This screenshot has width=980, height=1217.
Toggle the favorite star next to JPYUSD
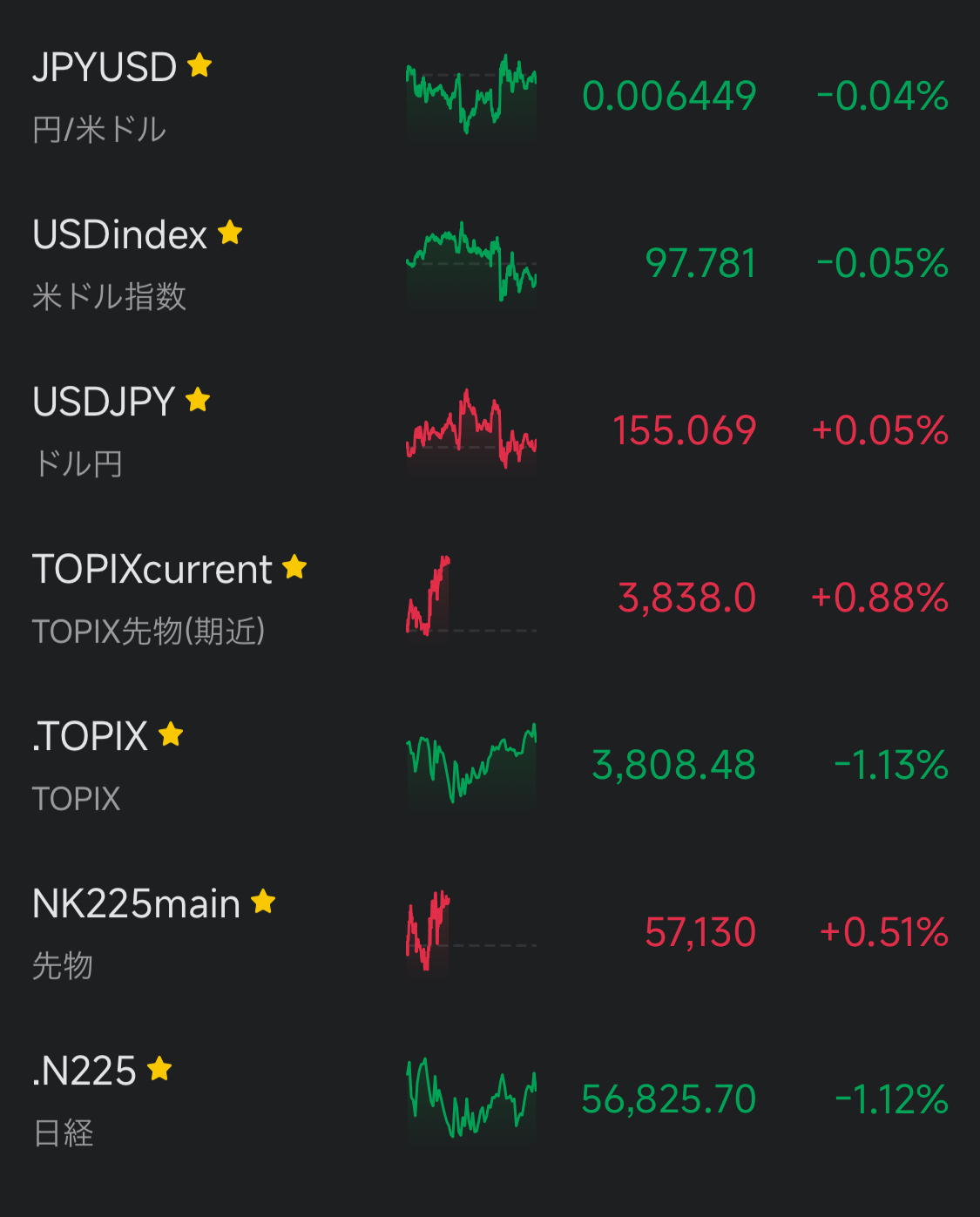(x=199, y=65)
